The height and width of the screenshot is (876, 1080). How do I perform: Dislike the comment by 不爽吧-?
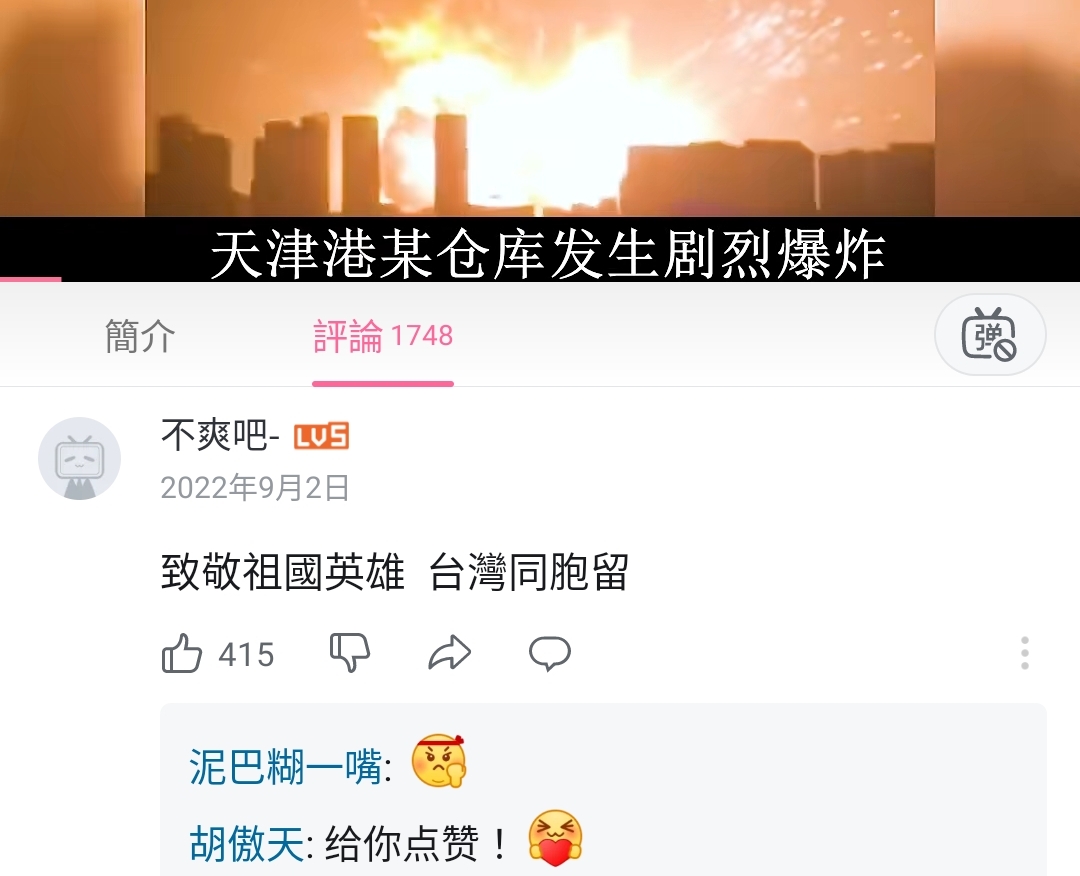click(350, 653)
